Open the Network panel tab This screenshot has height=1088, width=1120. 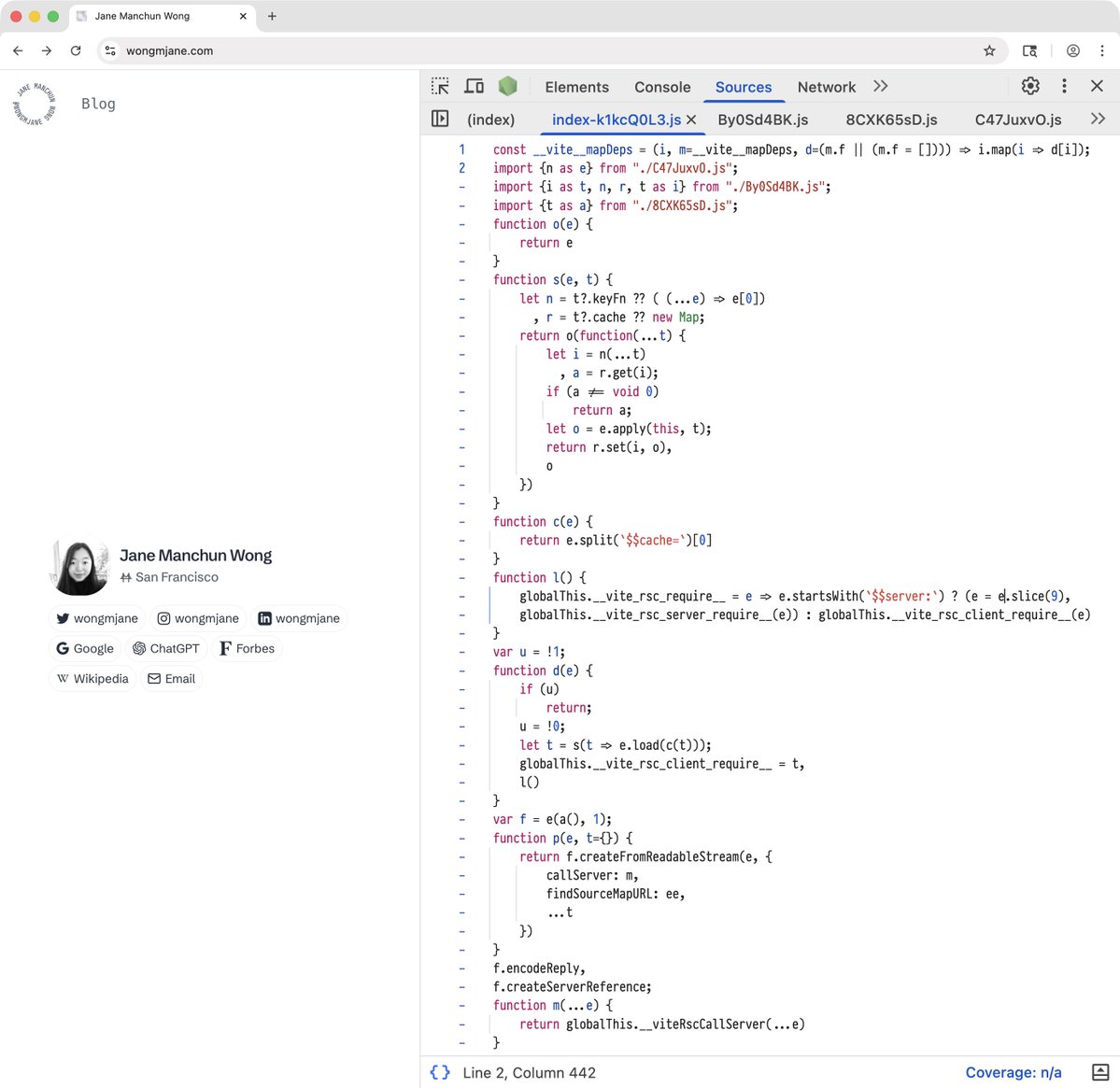(x=827, y=87)
